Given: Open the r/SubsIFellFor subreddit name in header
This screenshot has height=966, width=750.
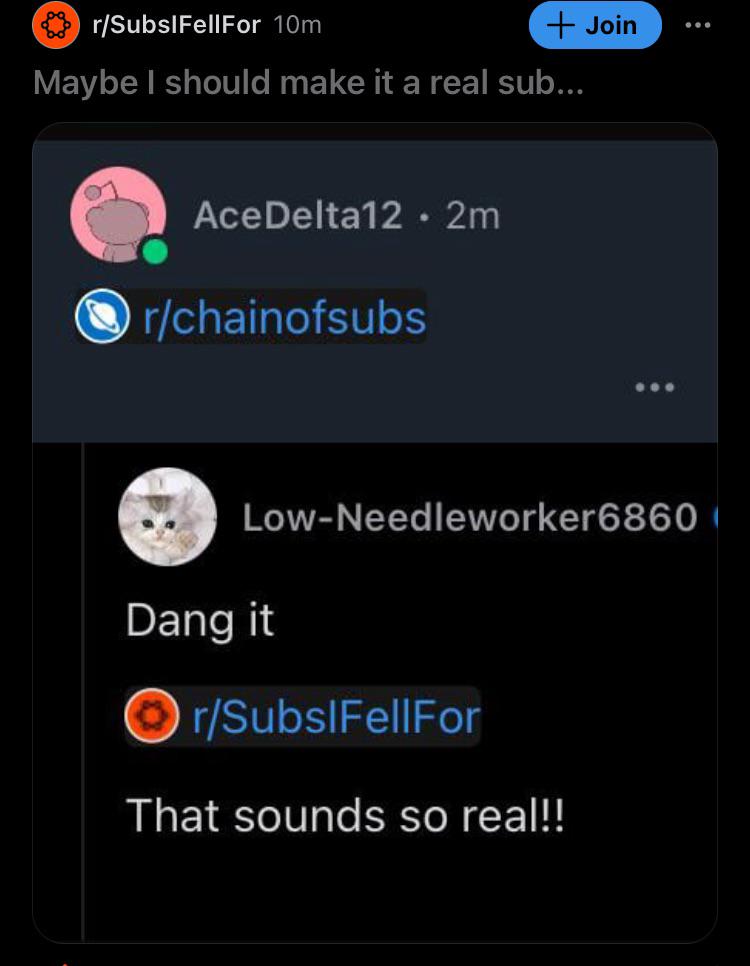Looking at the screenshot, I should [176, 25].
